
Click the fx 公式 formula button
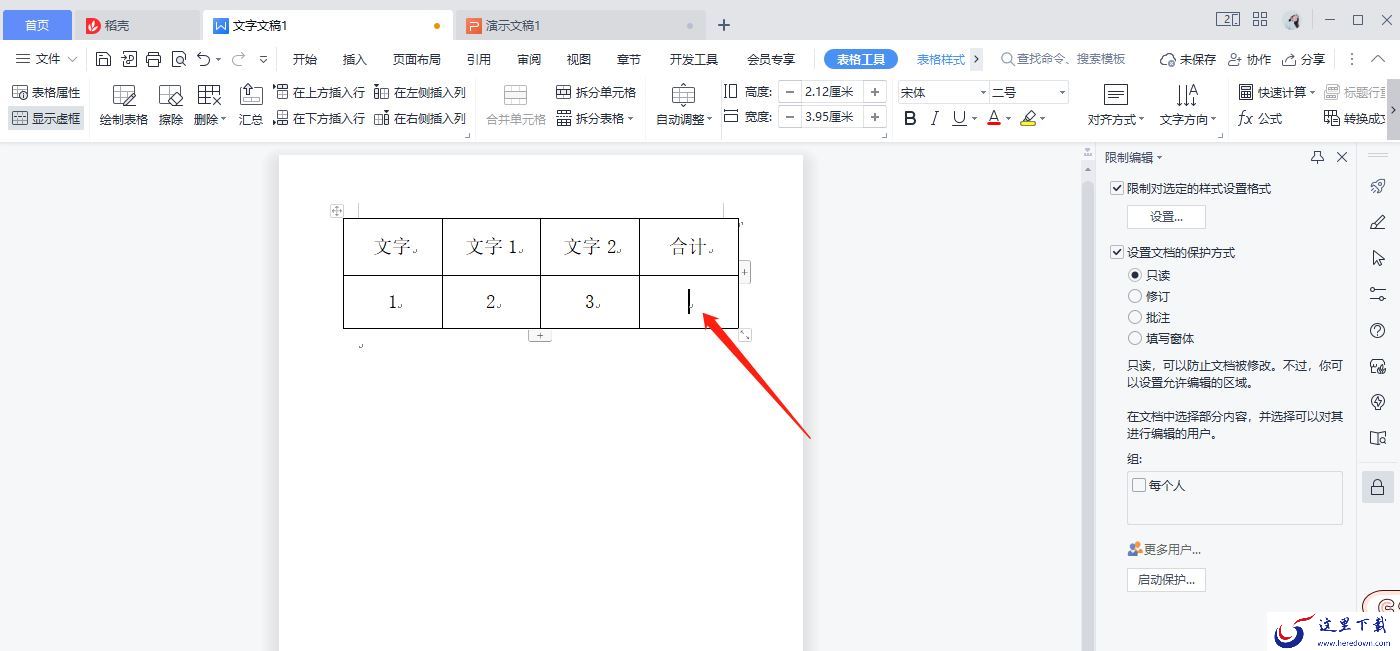1260,118
